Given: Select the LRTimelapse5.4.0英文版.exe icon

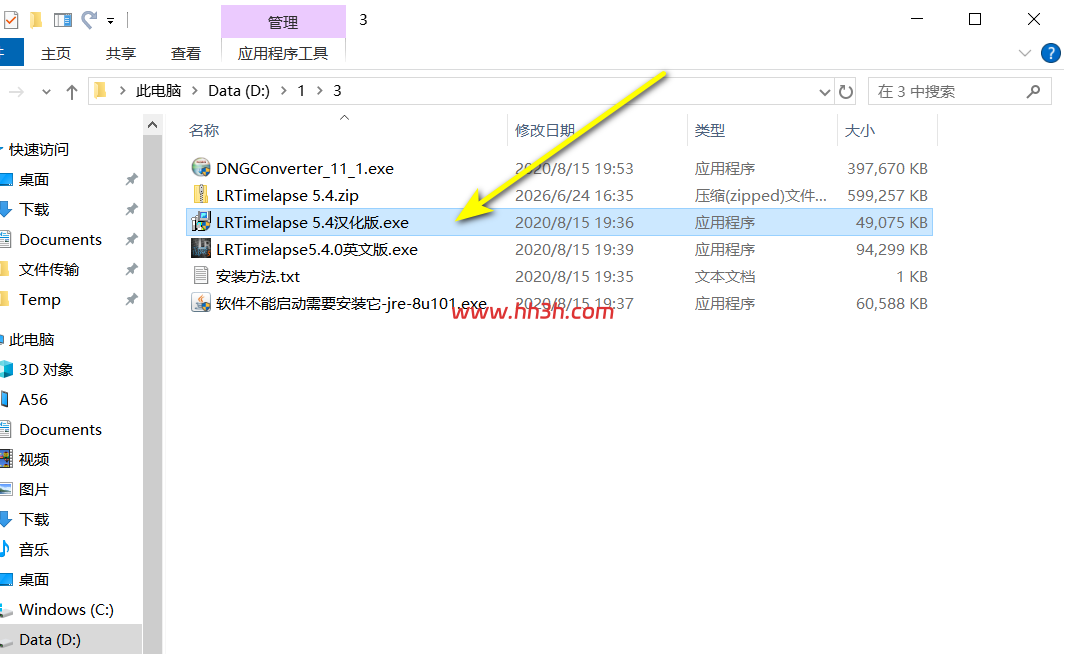Looking at the screenshot, I should pyautogui.click(x=201, y=249).
